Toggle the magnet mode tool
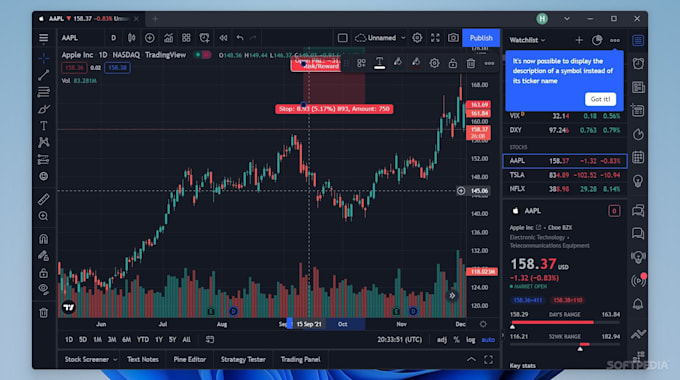The height and width of the screenshot is (380, 680). coord(43,239)
